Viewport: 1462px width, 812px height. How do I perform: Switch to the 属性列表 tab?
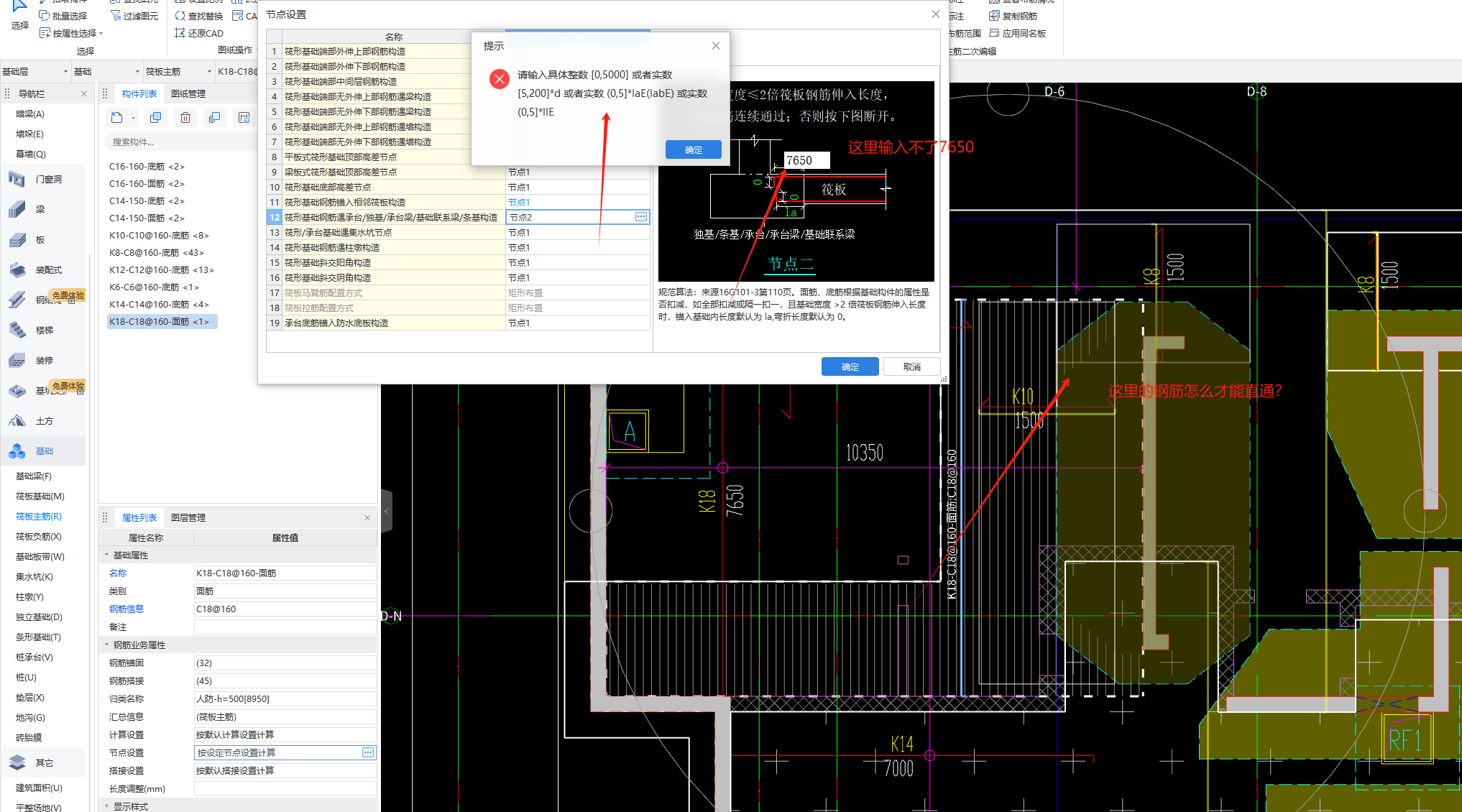point(139,517)
